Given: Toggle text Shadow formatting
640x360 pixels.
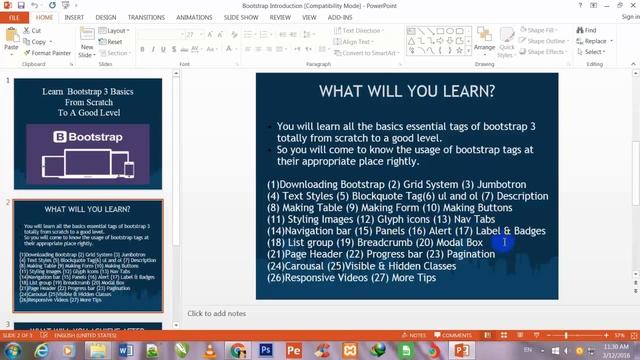Looking at the screenshot, I should pyautogui.click(x=174, y=49).
